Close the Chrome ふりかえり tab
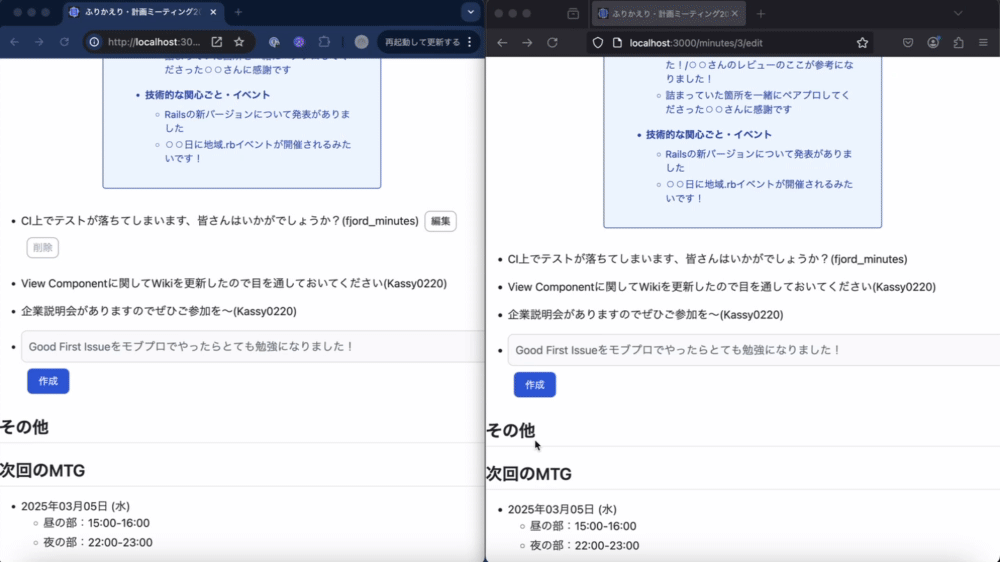1000x562 pixels. tap(213, 12)
